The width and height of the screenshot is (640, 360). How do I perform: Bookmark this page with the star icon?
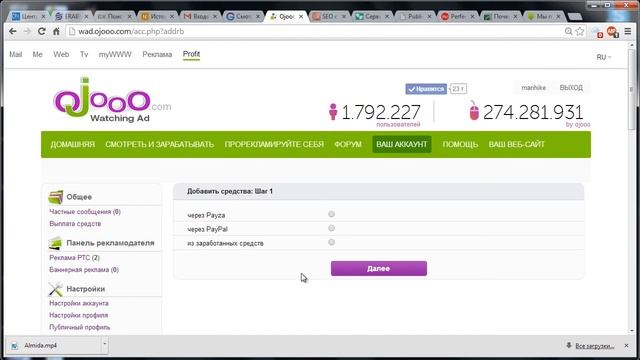pos(580,31)
